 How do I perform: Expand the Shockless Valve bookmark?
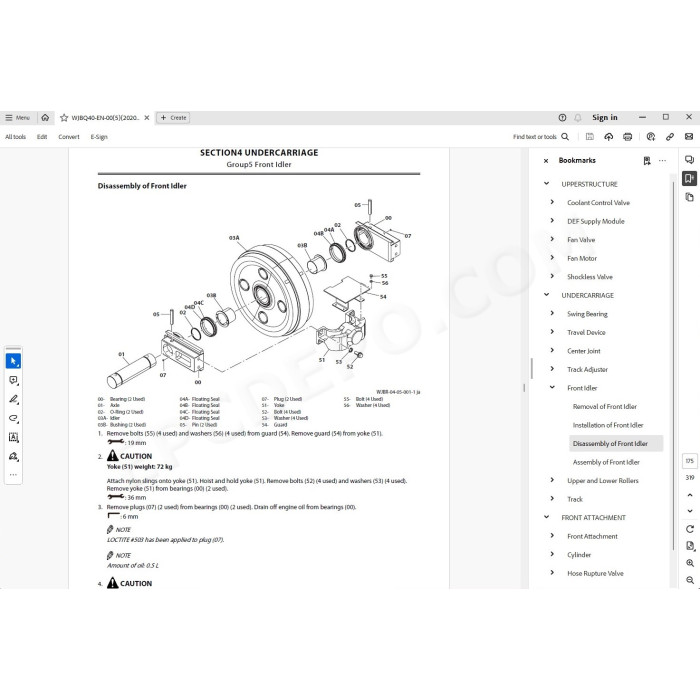[x=552, y=276]
